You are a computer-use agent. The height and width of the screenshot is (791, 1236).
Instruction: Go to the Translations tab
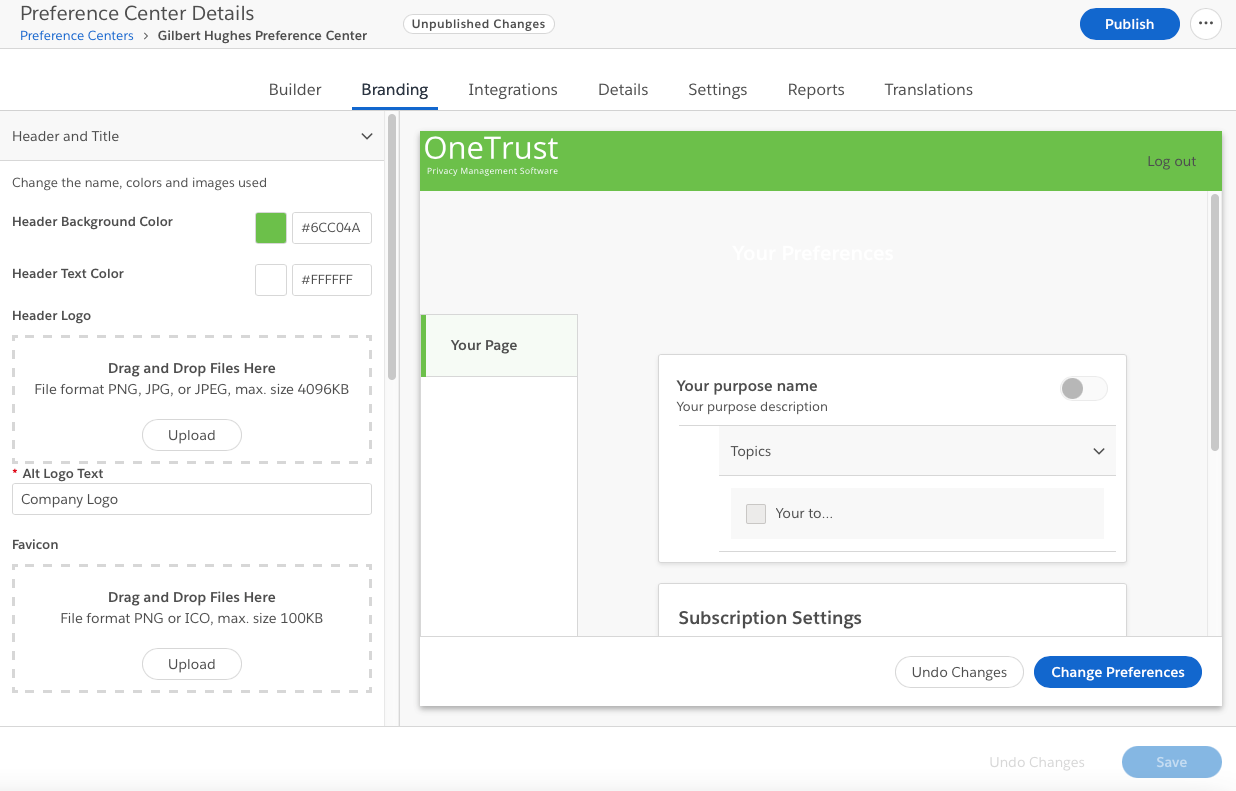(928, 90)
